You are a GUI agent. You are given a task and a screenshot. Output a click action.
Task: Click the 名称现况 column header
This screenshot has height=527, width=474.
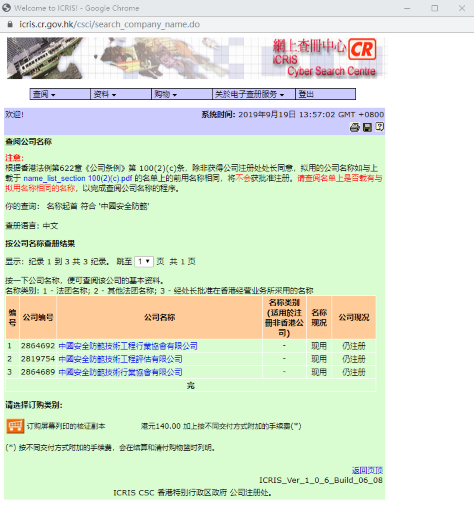(319, 317)
